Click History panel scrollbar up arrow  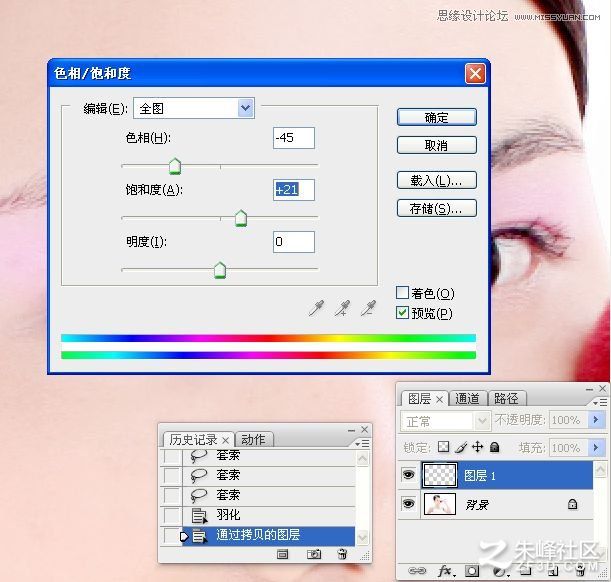362,458
